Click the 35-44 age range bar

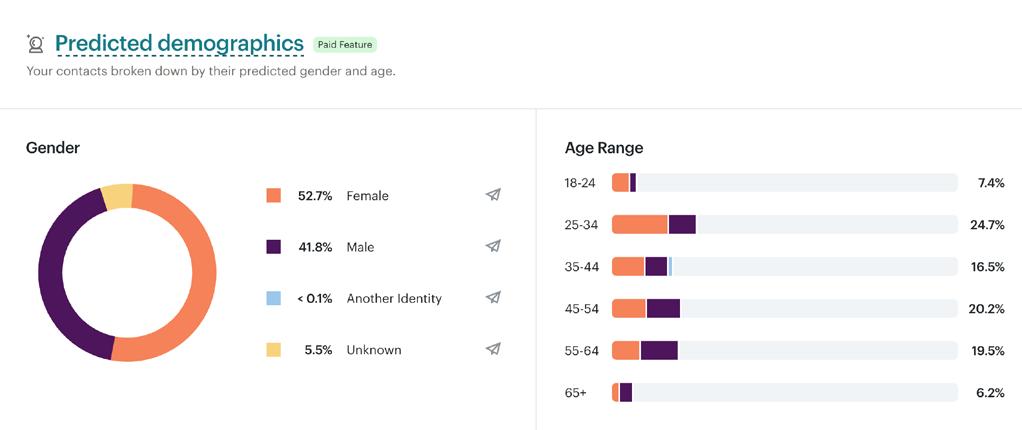point(784,266)
